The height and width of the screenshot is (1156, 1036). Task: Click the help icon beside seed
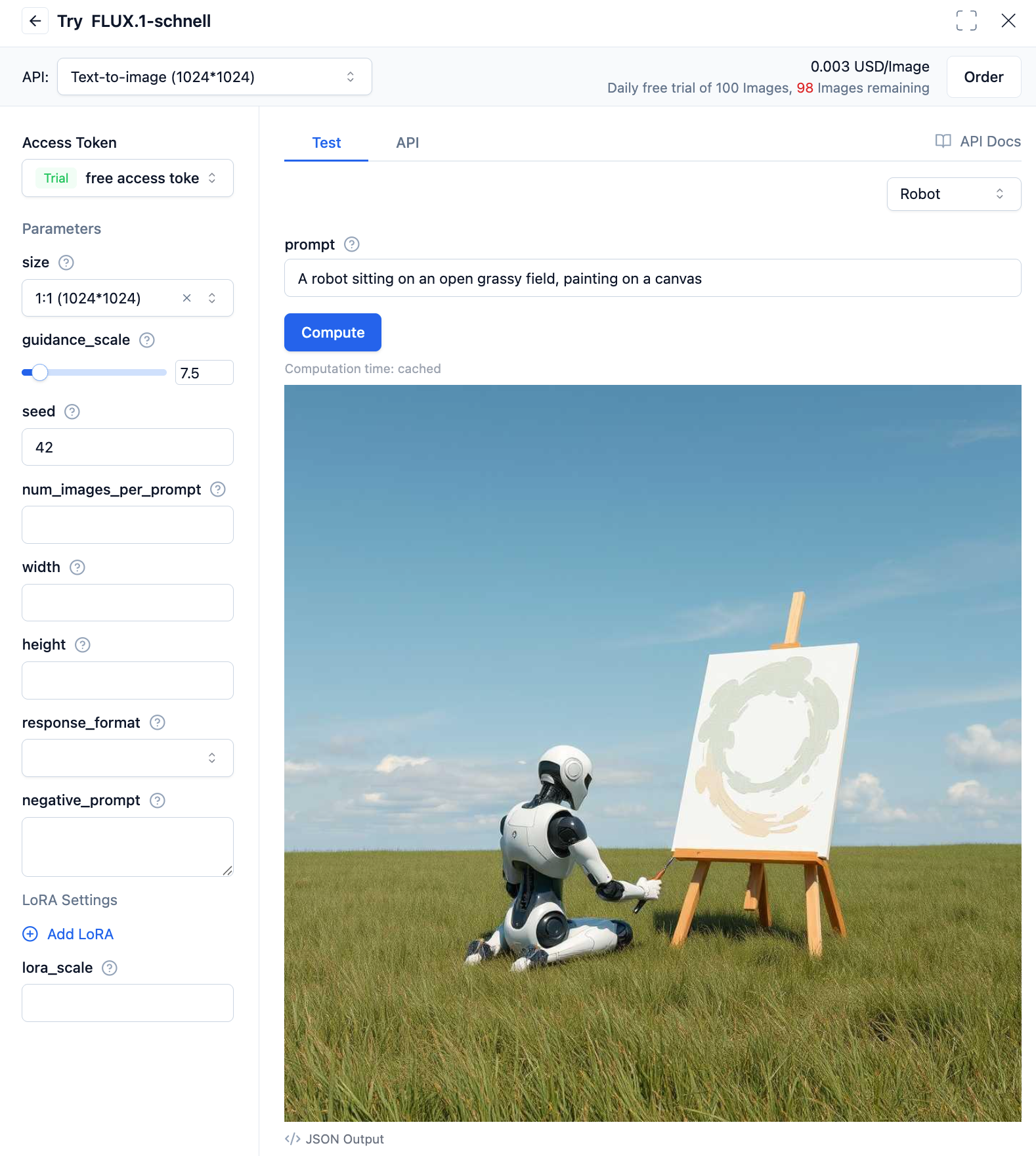click(x=72, y=412)
